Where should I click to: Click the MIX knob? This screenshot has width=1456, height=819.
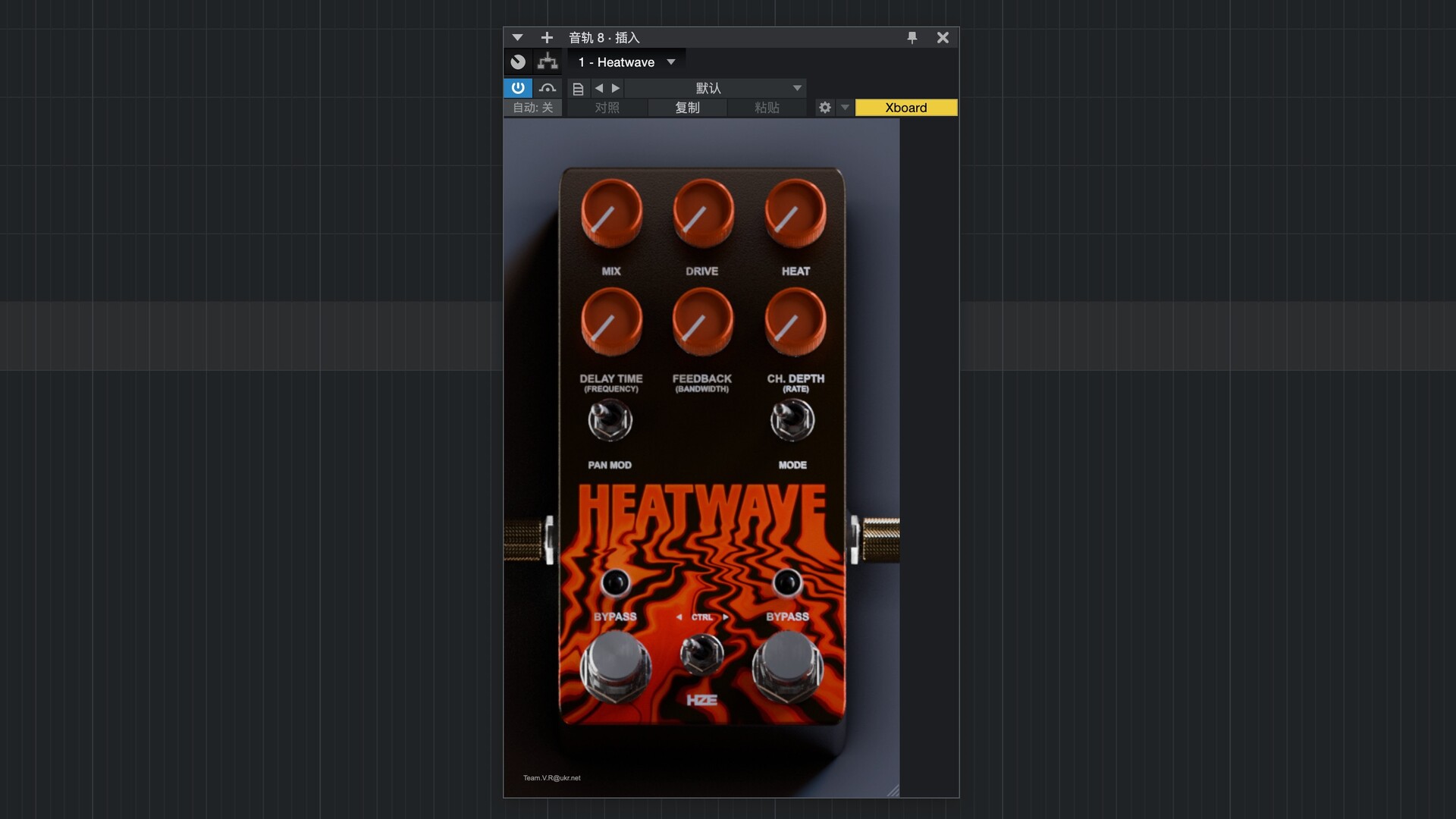point(611,214)
